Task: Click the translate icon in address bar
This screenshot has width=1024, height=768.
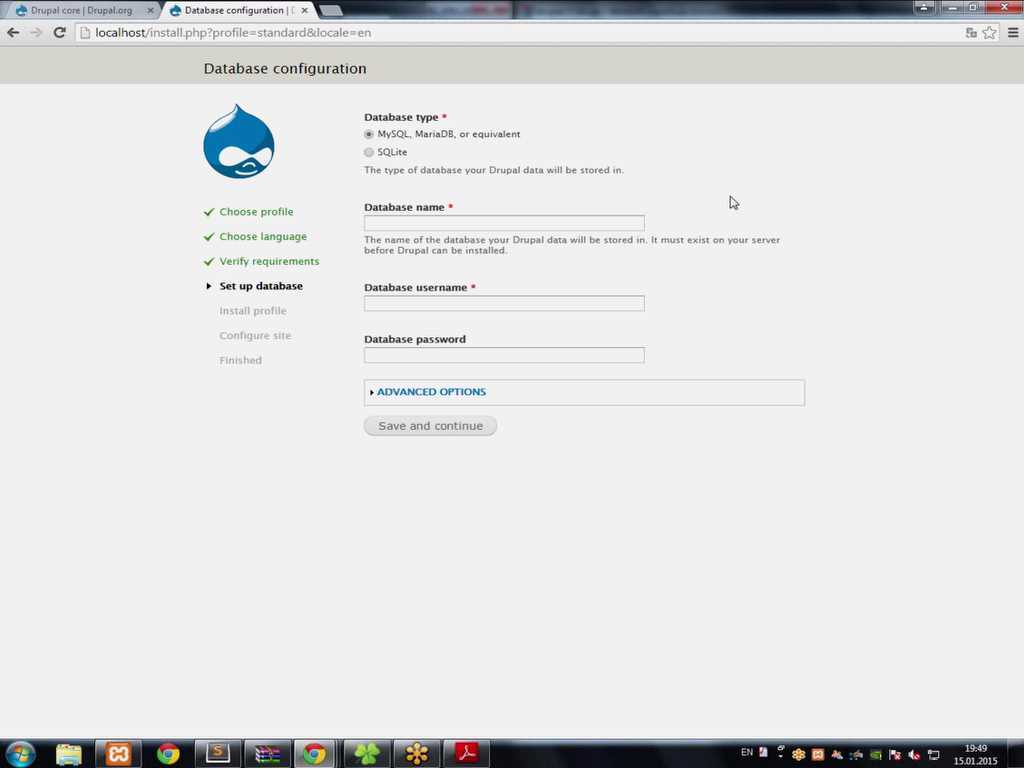Action: click(971, 33)
